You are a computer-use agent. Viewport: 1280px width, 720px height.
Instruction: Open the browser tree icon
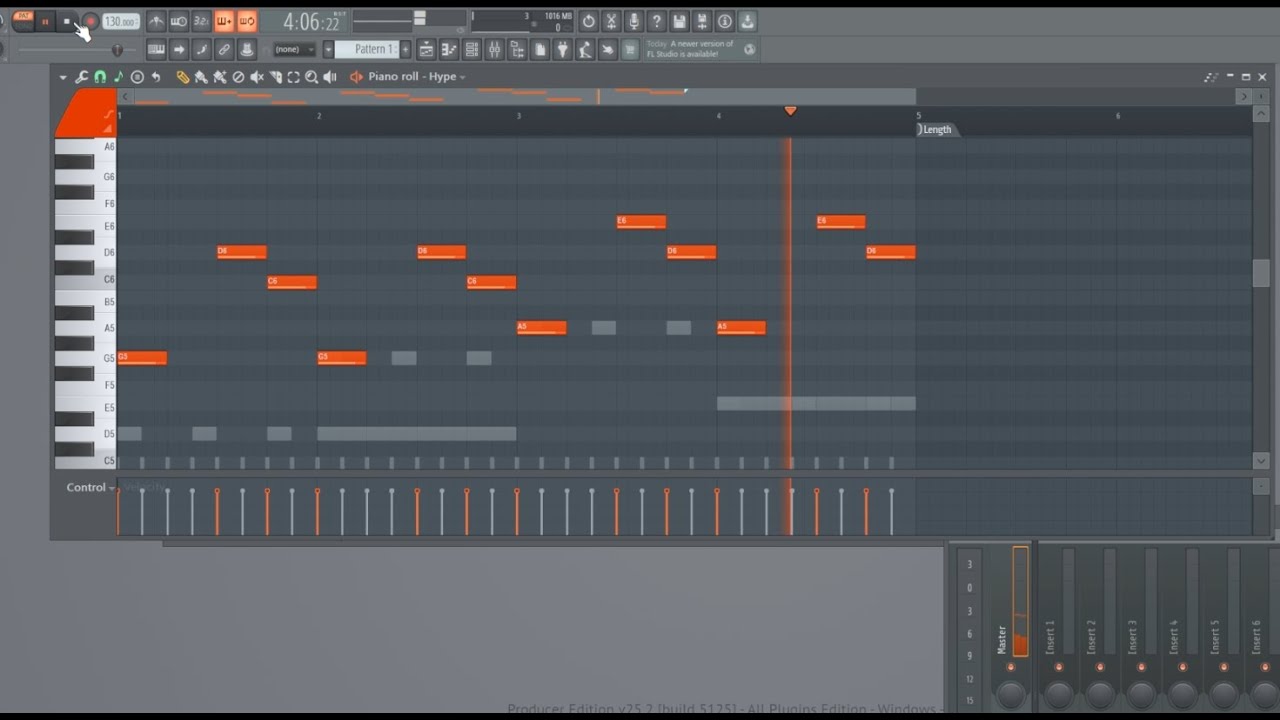click(x=517, y=49)
